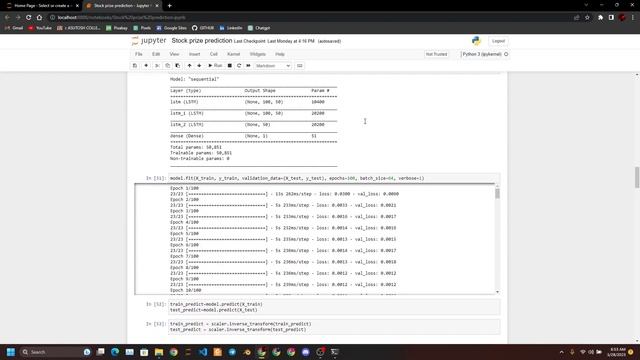Reload the browser page

(x=29, y=18)
